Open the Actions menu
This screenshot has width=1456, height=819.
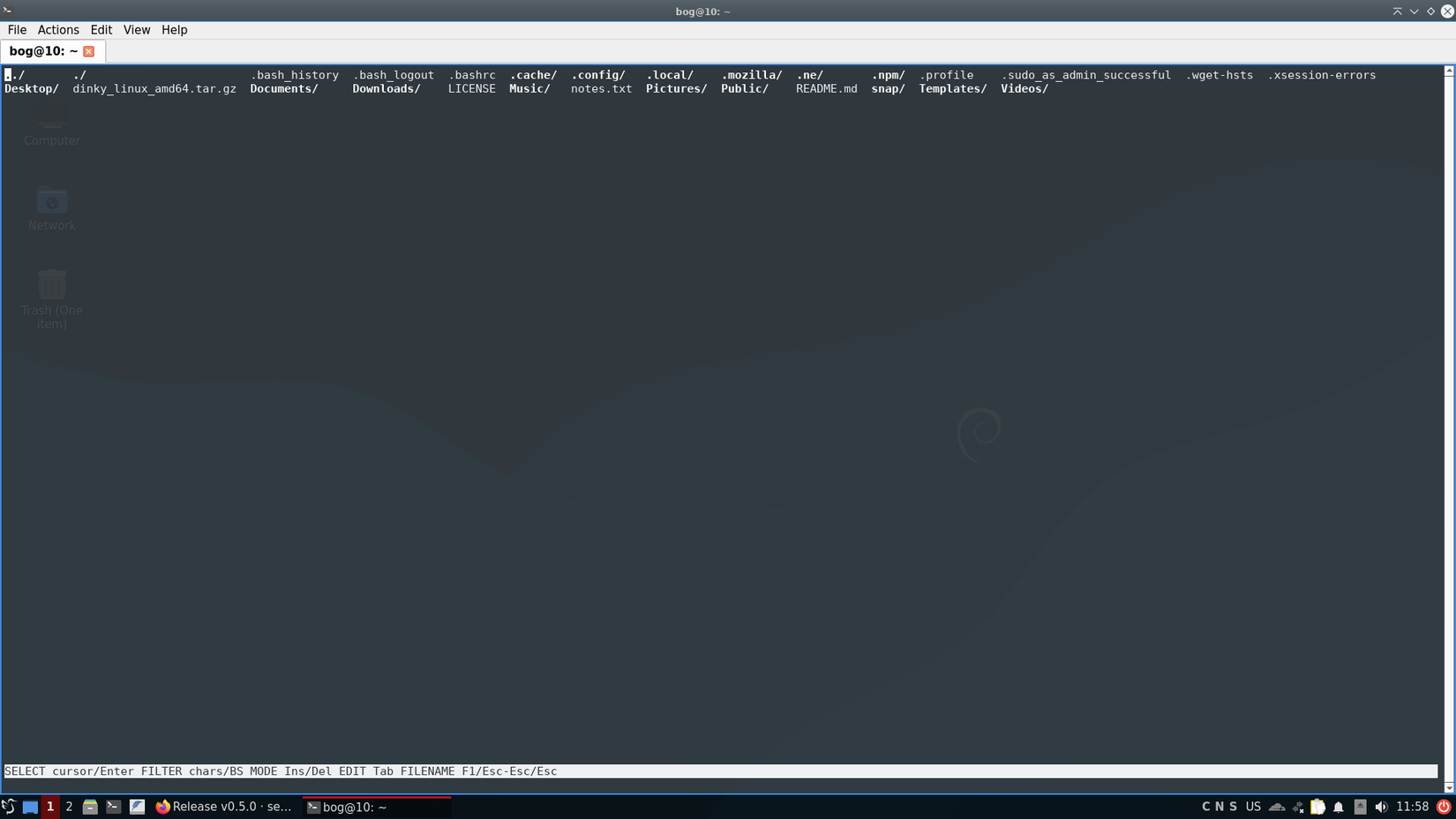point(58,30)
